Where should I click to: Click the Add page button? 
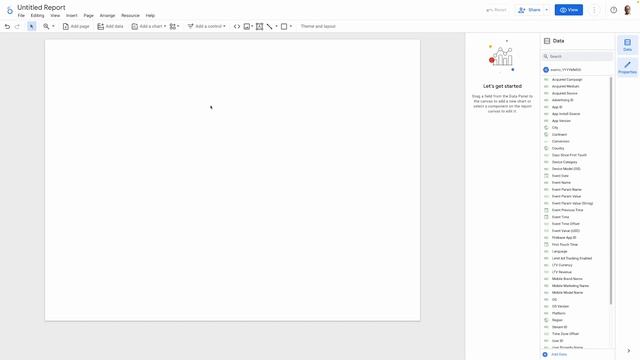(x=76, y=27)
